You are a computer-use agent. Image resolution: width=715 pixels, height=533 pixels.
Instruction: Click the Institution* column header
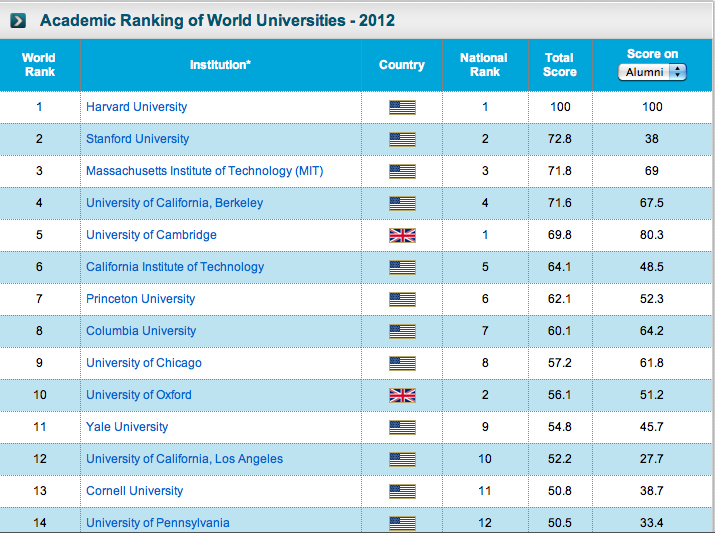pos(220,65)
